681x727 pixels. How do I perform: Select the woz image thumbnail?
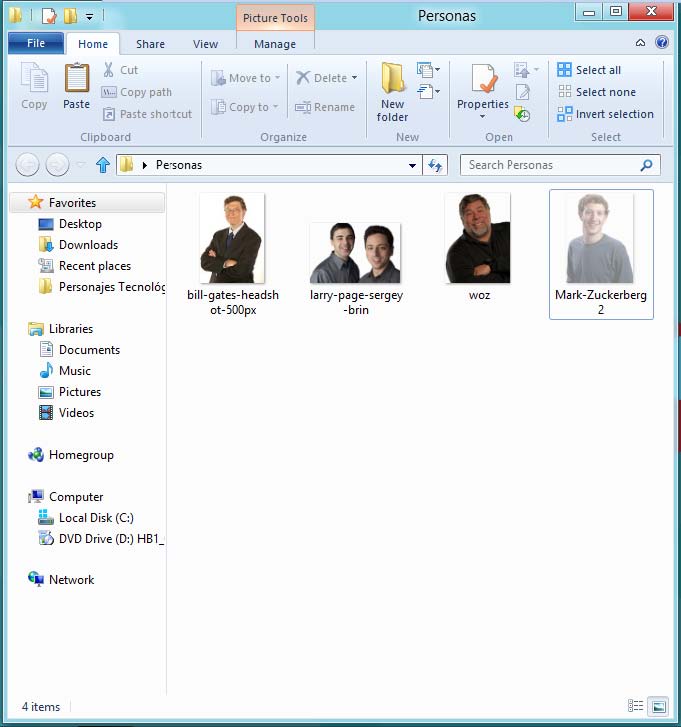point(478,240)
